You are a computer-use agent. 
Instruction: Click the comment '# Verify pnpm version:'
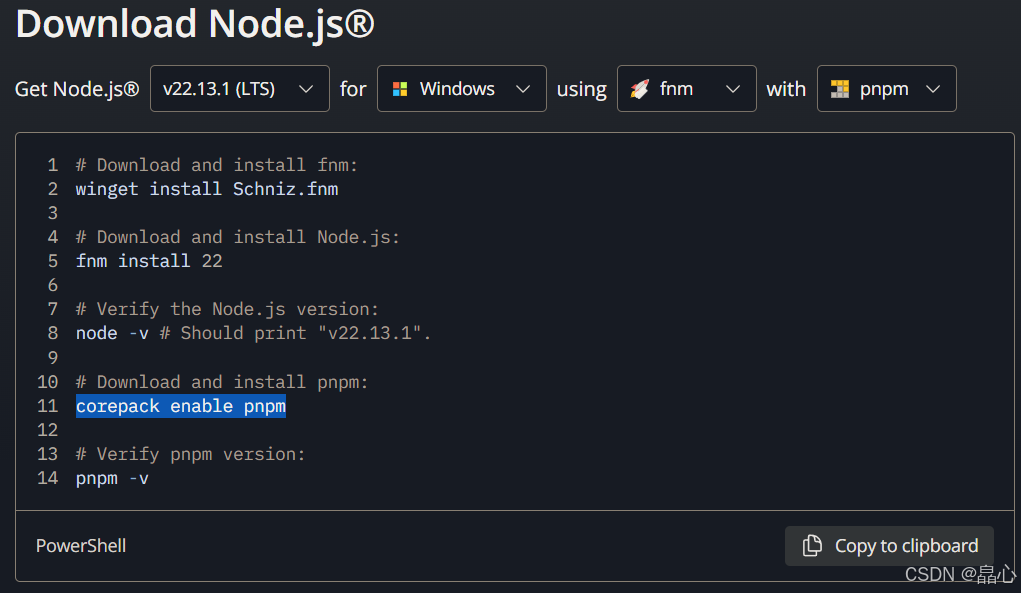191,454
